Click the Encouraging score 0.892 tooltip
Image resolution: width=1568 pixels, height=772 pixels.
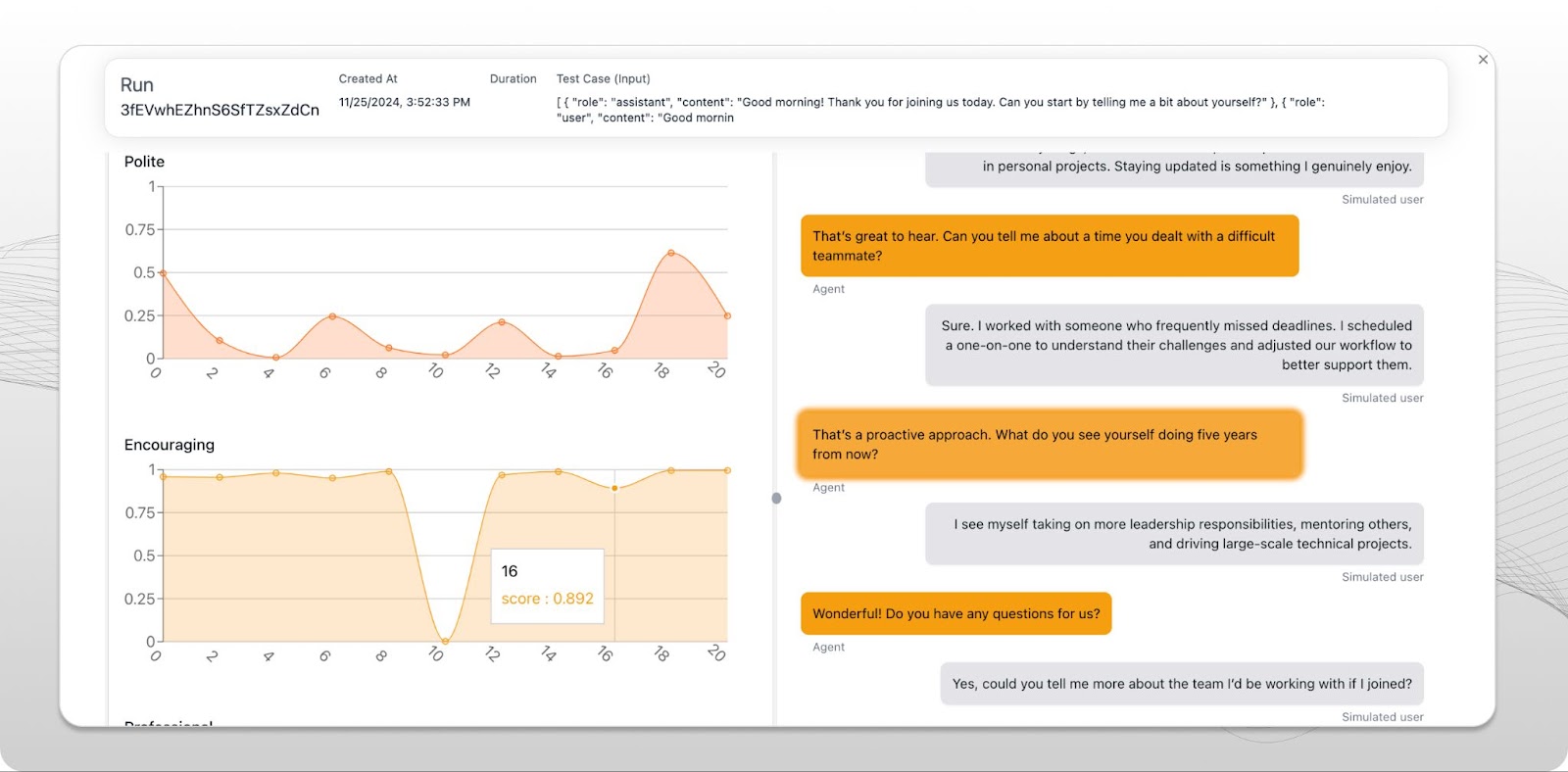point(547,586)
